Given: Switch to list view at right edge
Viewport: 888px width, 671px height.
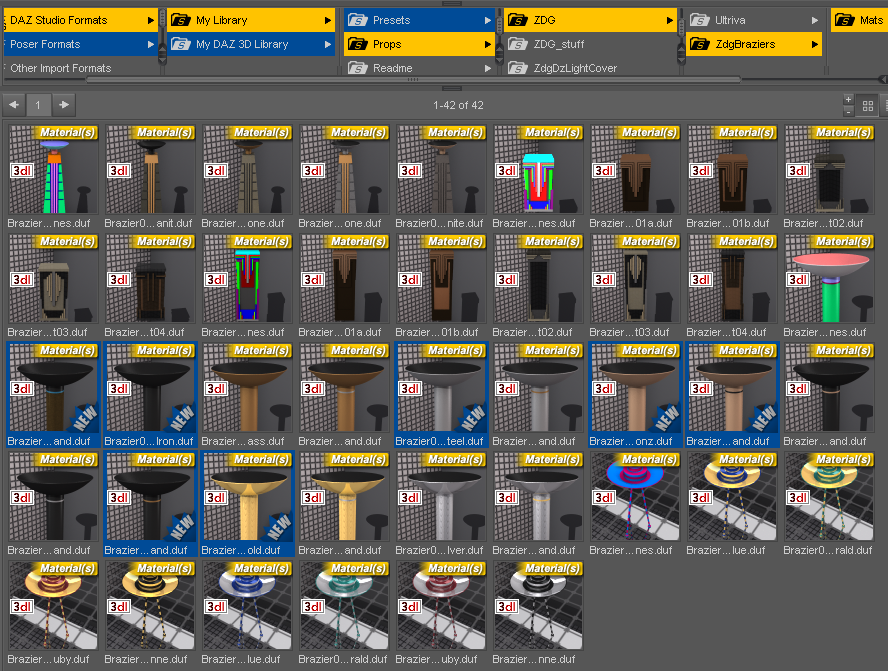Looking at the screenshot, I should [x=885, y=106].
